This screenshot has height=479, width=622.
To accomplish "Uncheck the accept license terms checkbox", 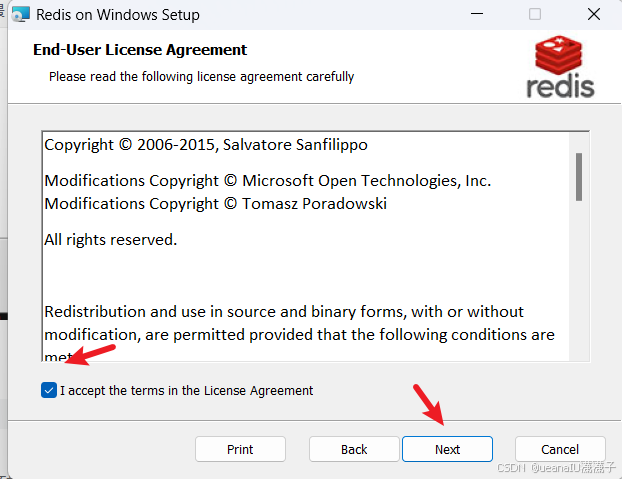I will 49,390.
